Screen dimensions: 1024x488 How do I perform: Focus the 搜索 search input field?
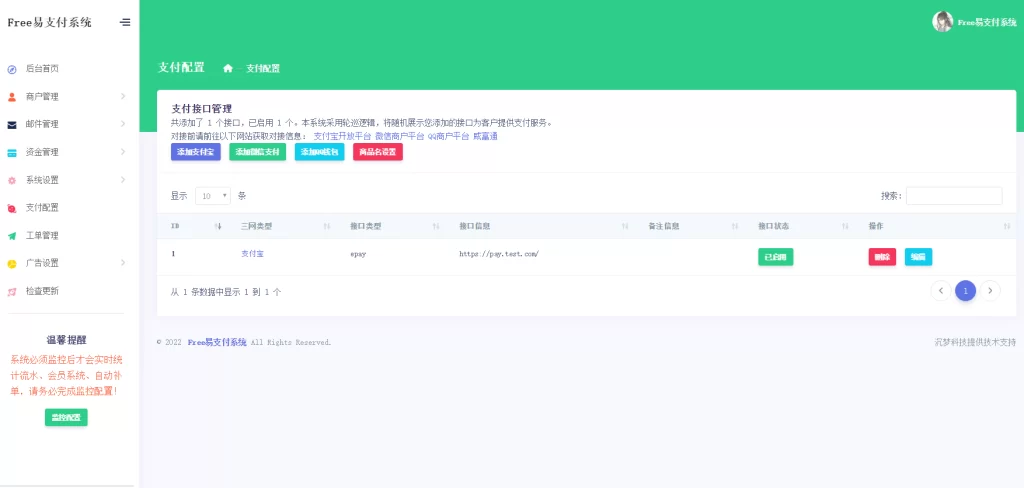pos(954,196)
